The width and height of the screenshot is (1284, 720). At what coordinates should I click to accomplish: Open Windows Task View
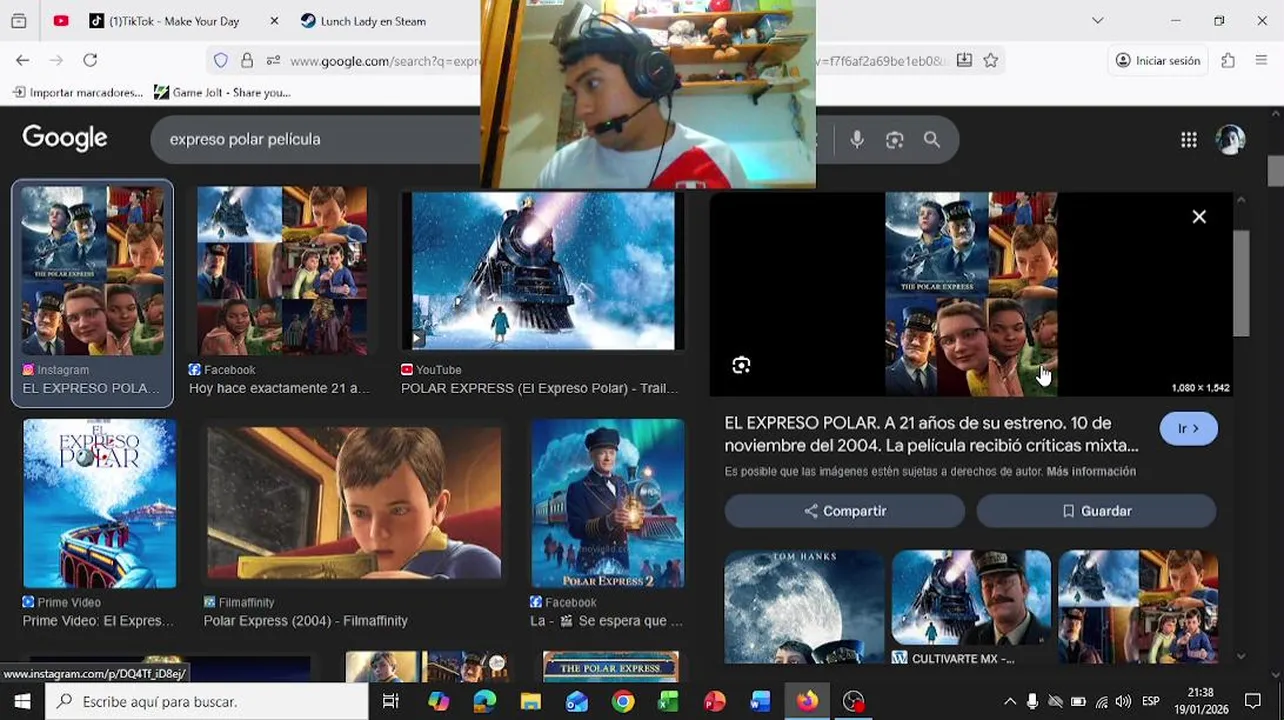(391, 701)
